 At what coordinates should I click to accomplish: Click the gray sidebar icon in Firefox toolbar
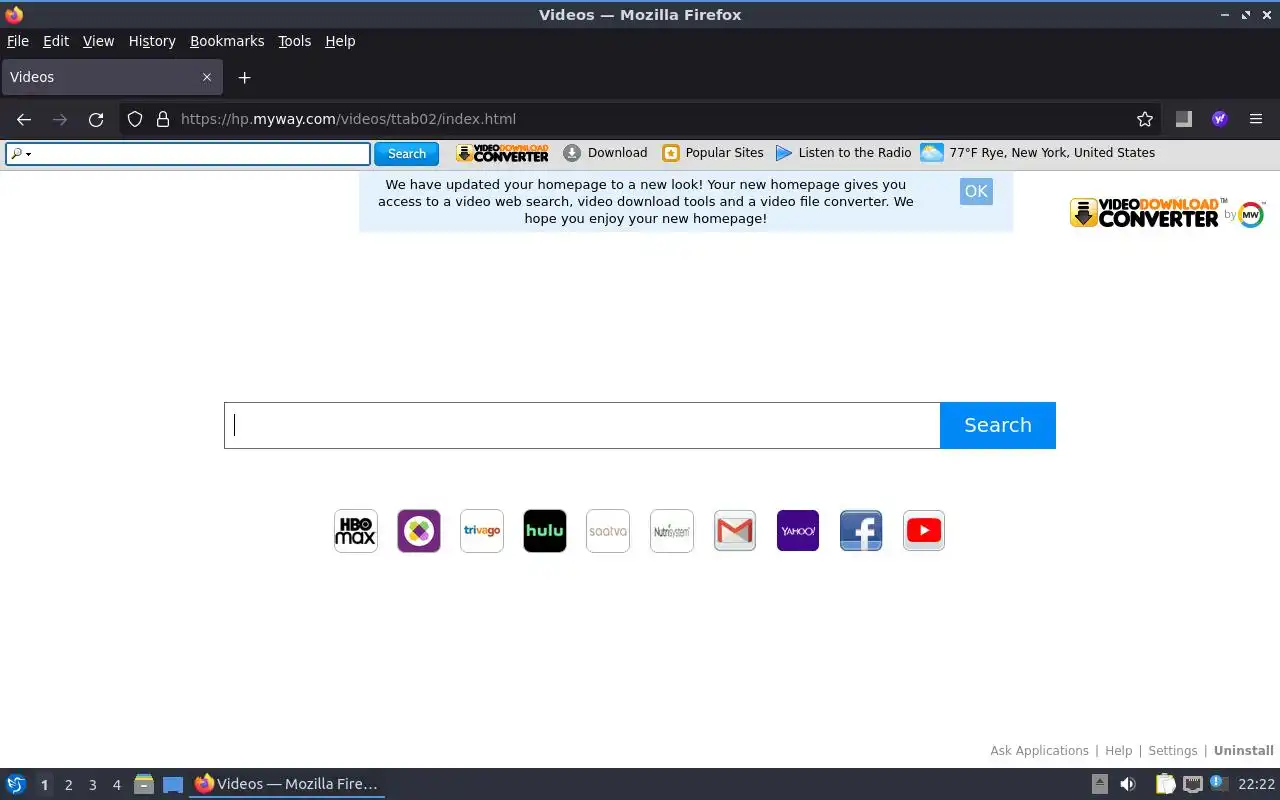pyautogui.click(x=1184, y=119)
